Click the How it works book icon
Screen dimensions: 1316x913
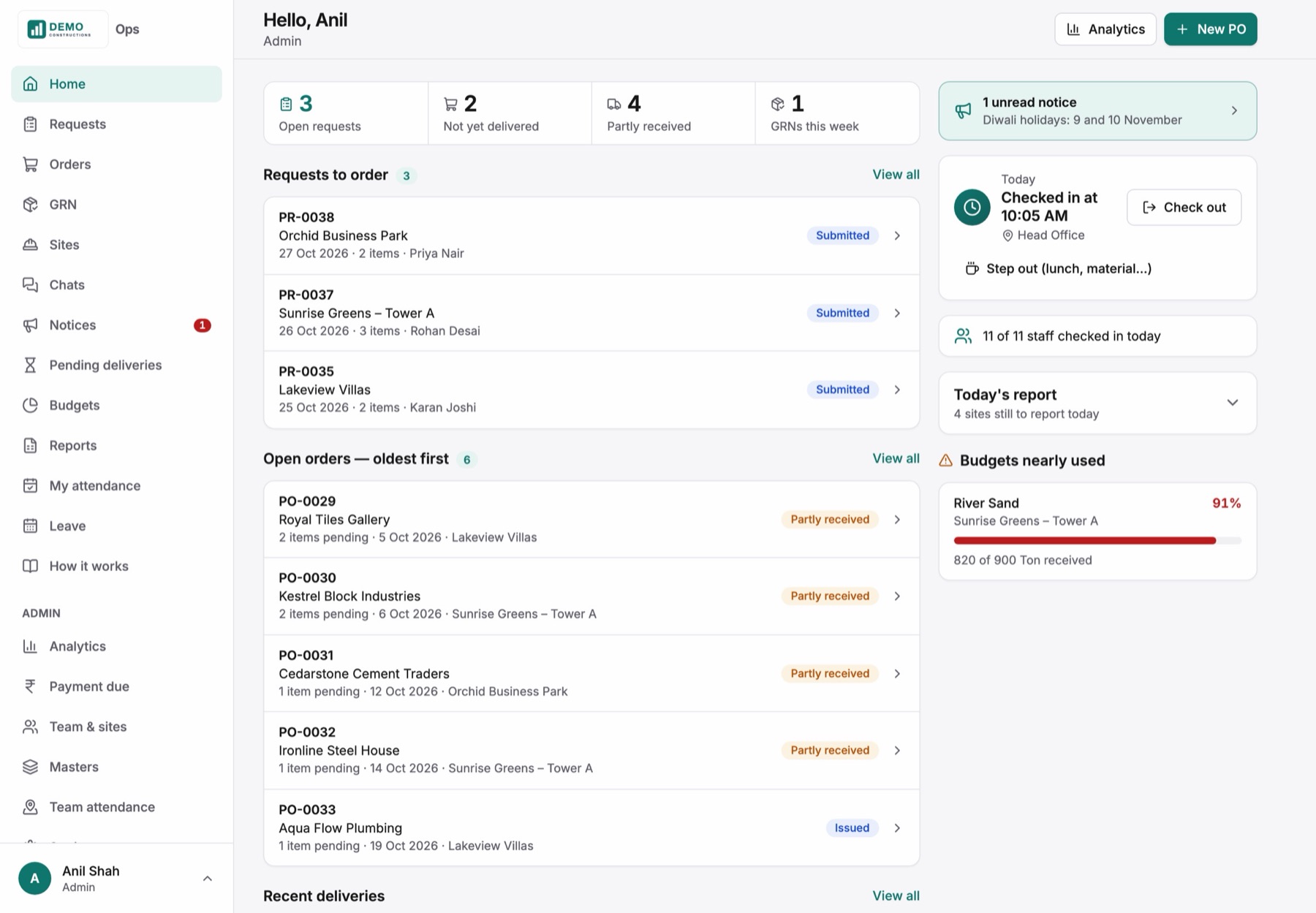(30, 567)
